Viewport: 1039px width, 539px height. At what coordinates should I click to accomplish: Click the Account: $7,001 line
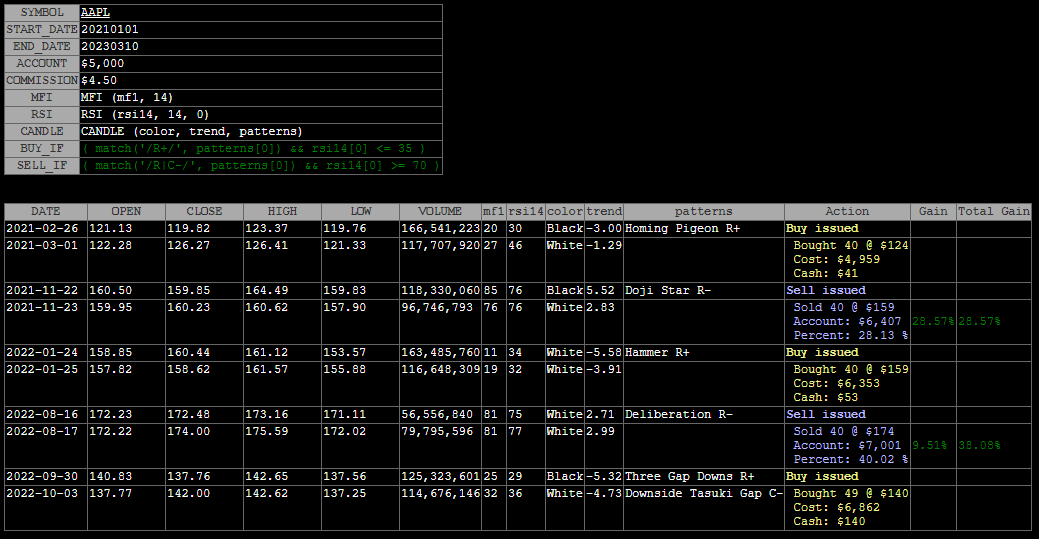[848, 446]
